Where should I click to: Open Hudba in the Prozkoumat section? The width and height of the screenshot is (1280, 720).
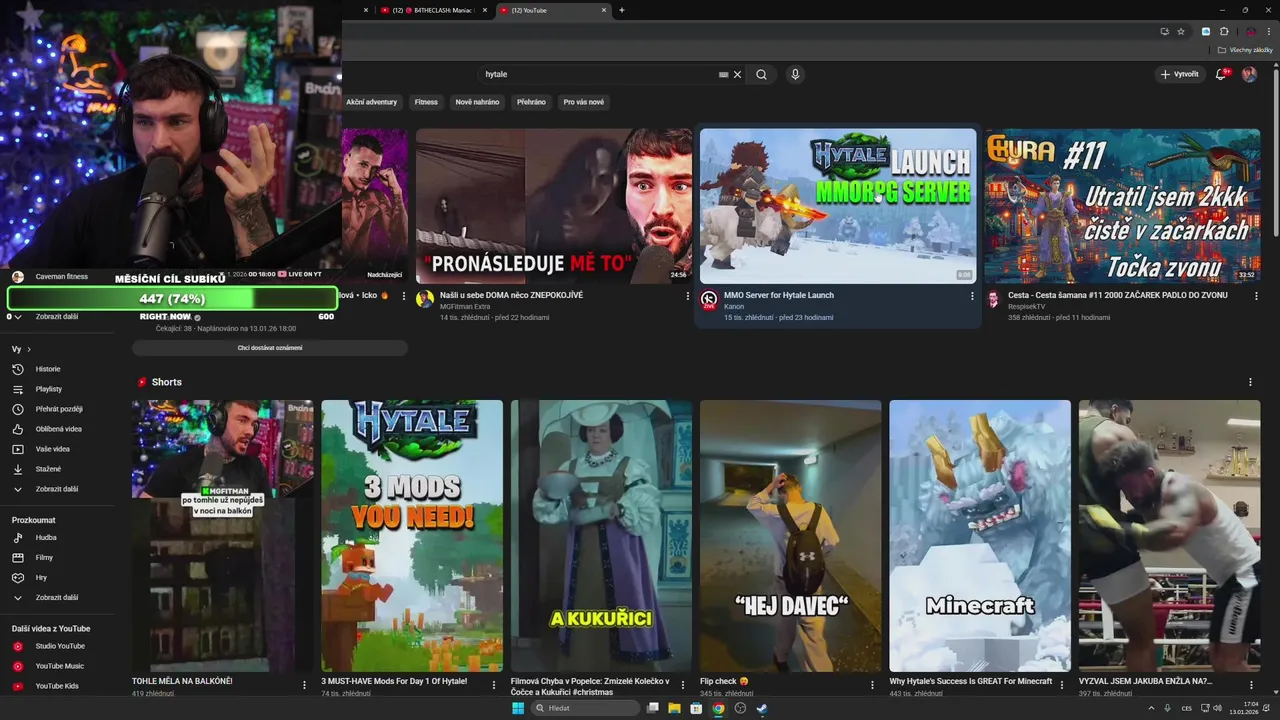point(46,537)
